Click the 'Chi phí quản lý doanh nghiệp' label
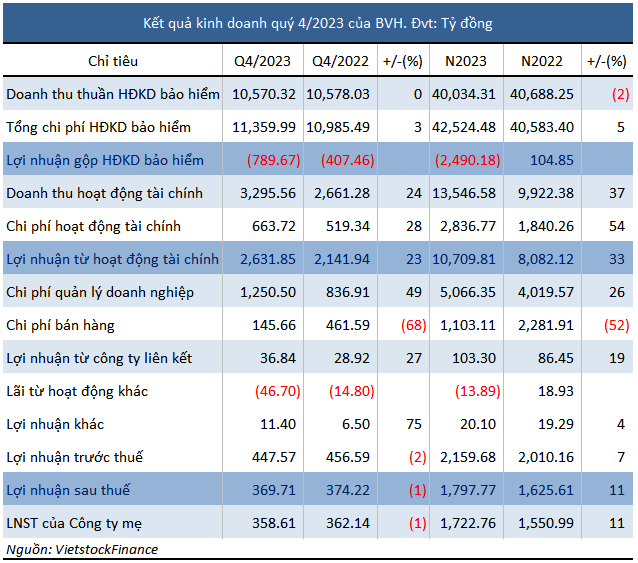638x563 pixels. 100,292
